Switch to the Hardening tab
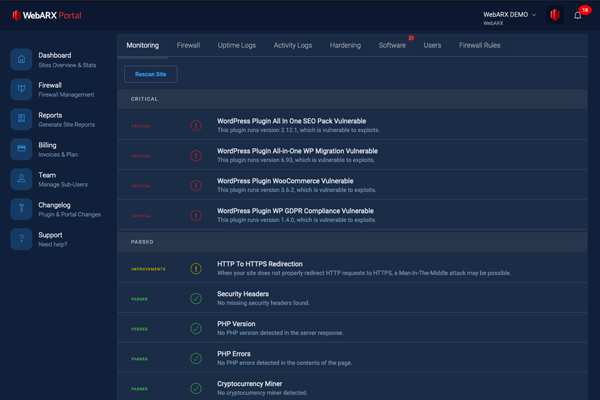The height and width of the screenshot is (400, 600). (345, 45)
